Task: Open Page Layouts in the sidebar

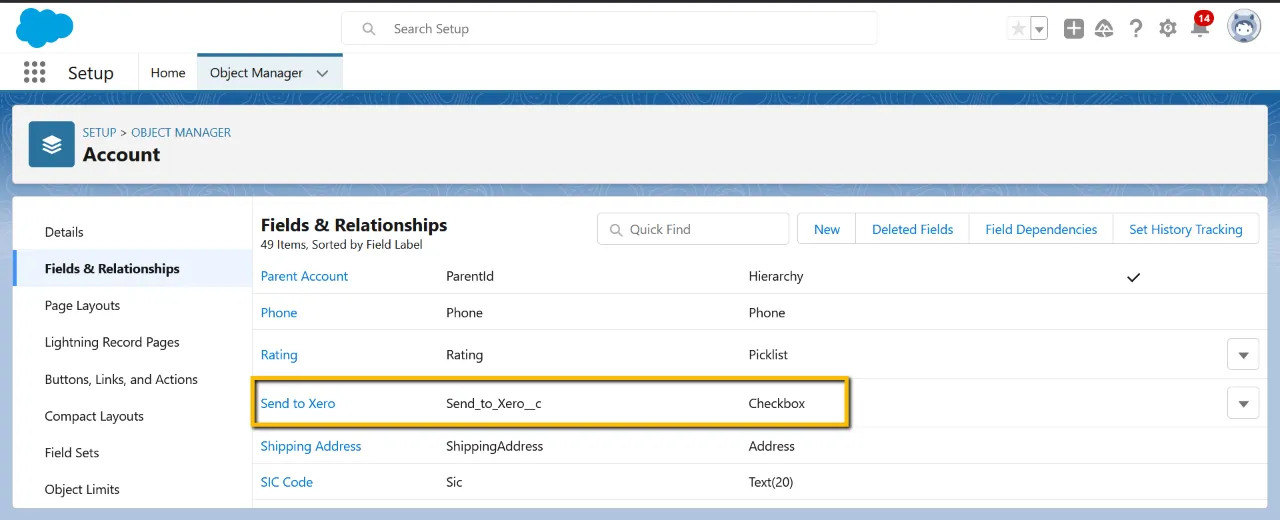Action: pos(82,306)
